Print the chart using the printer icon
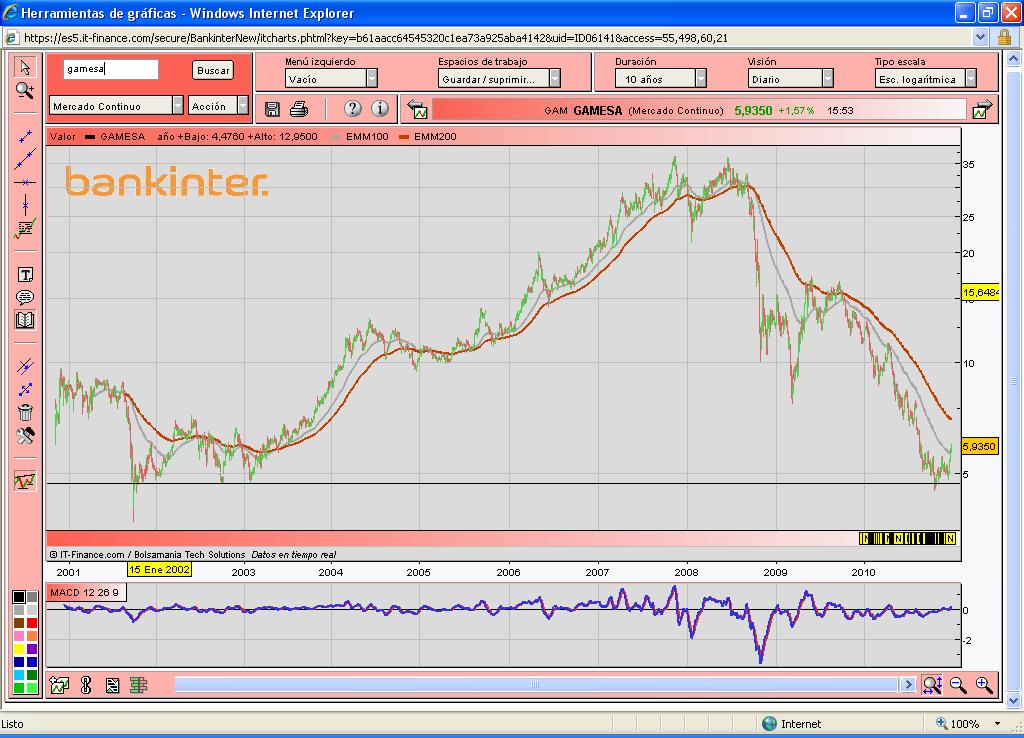Viewport: 1024px width, 738px height. click(298, 109)
